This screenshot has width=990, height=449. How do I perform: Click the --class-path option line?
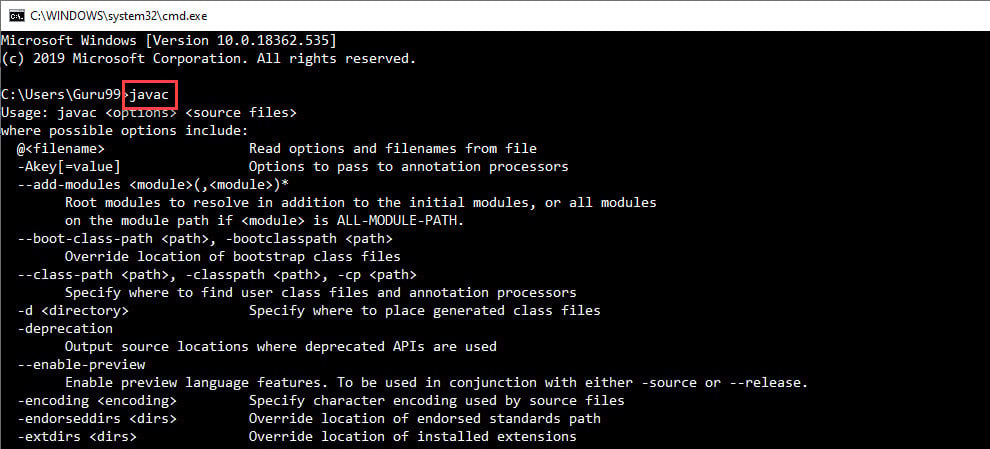click(217, 274)
